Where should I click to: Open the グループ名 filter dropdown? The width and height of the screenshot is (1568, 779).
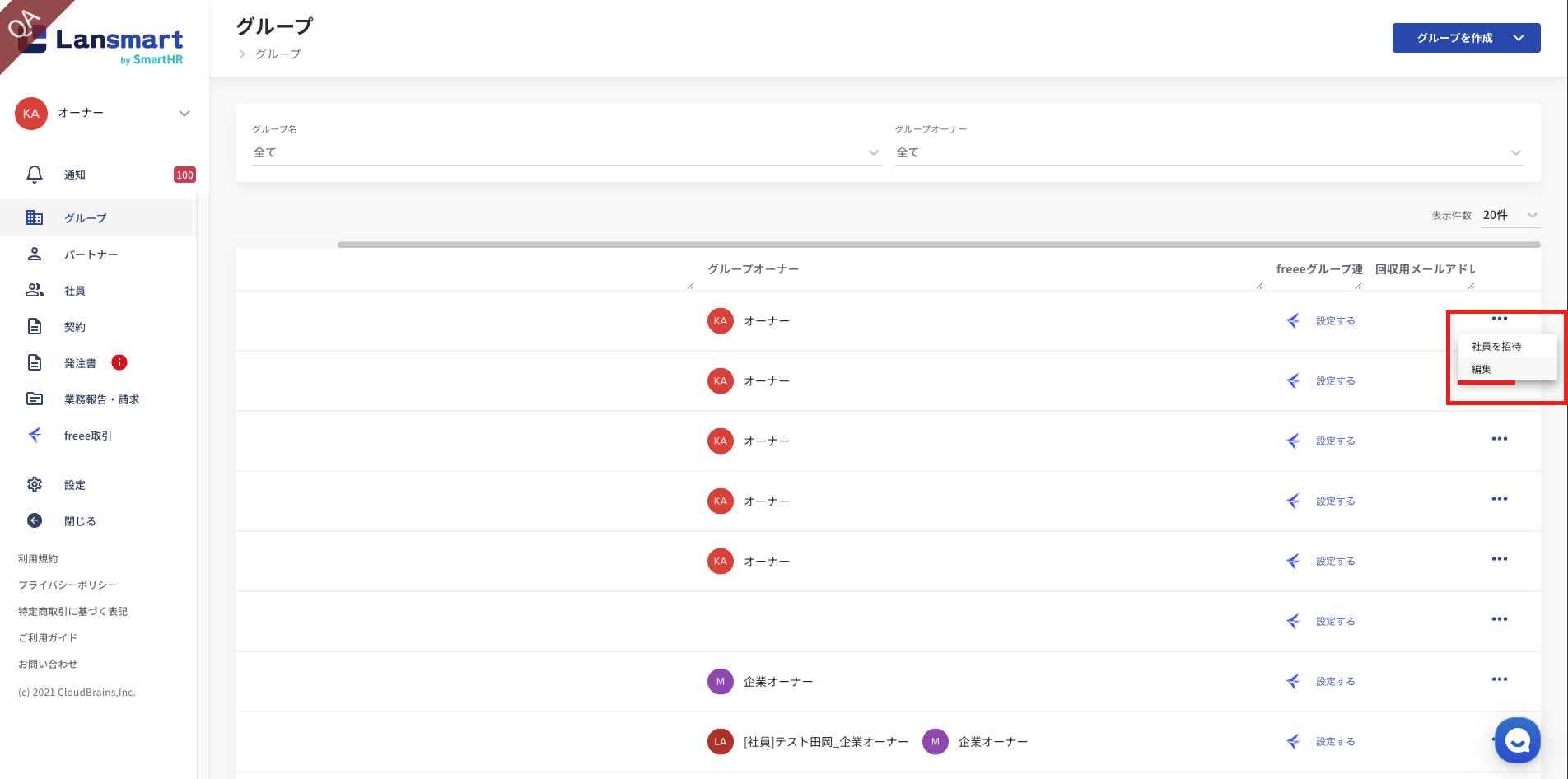tap(566, 152)
